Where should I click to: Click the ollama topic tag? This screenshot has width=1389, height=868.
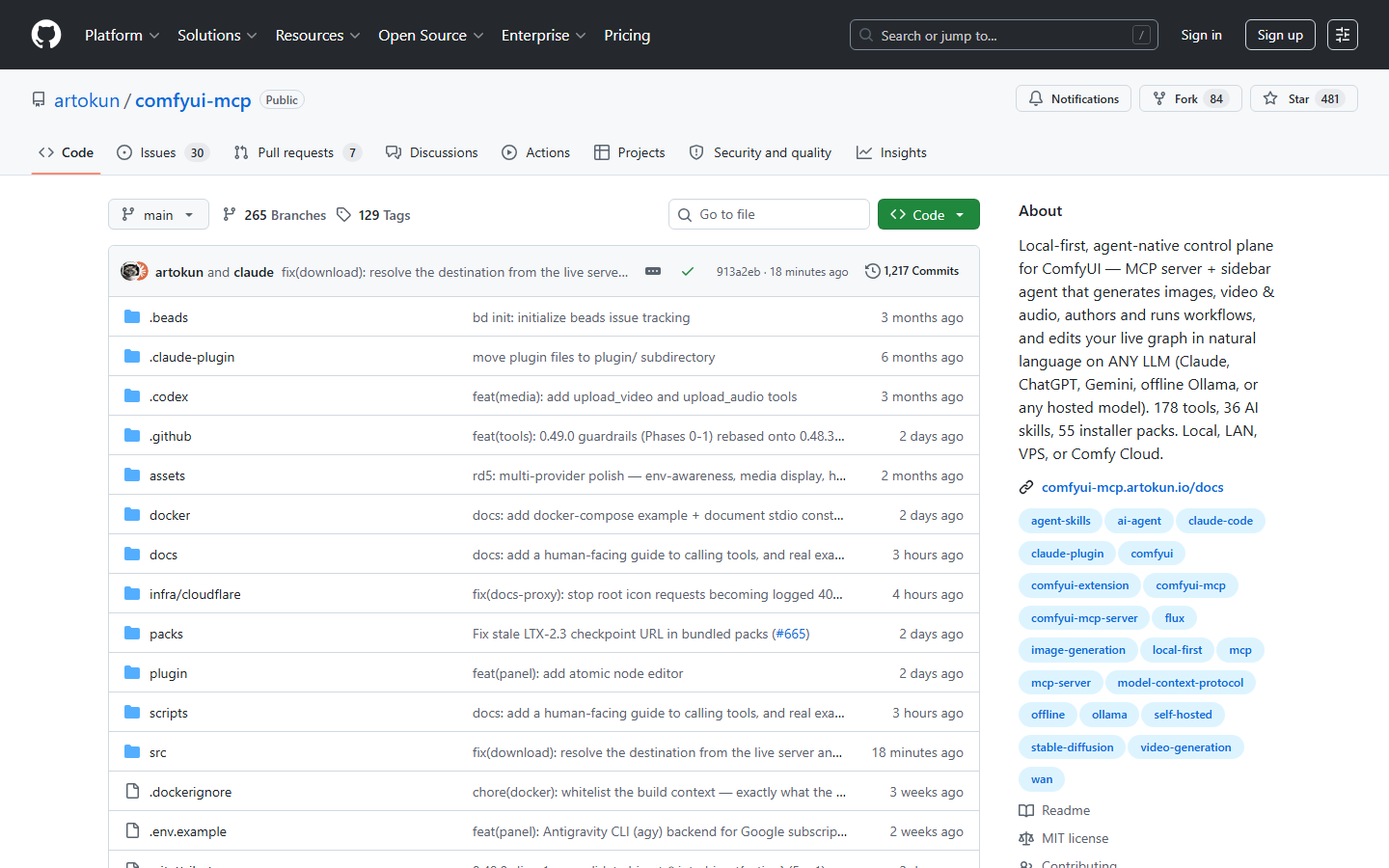[1109, 715]
